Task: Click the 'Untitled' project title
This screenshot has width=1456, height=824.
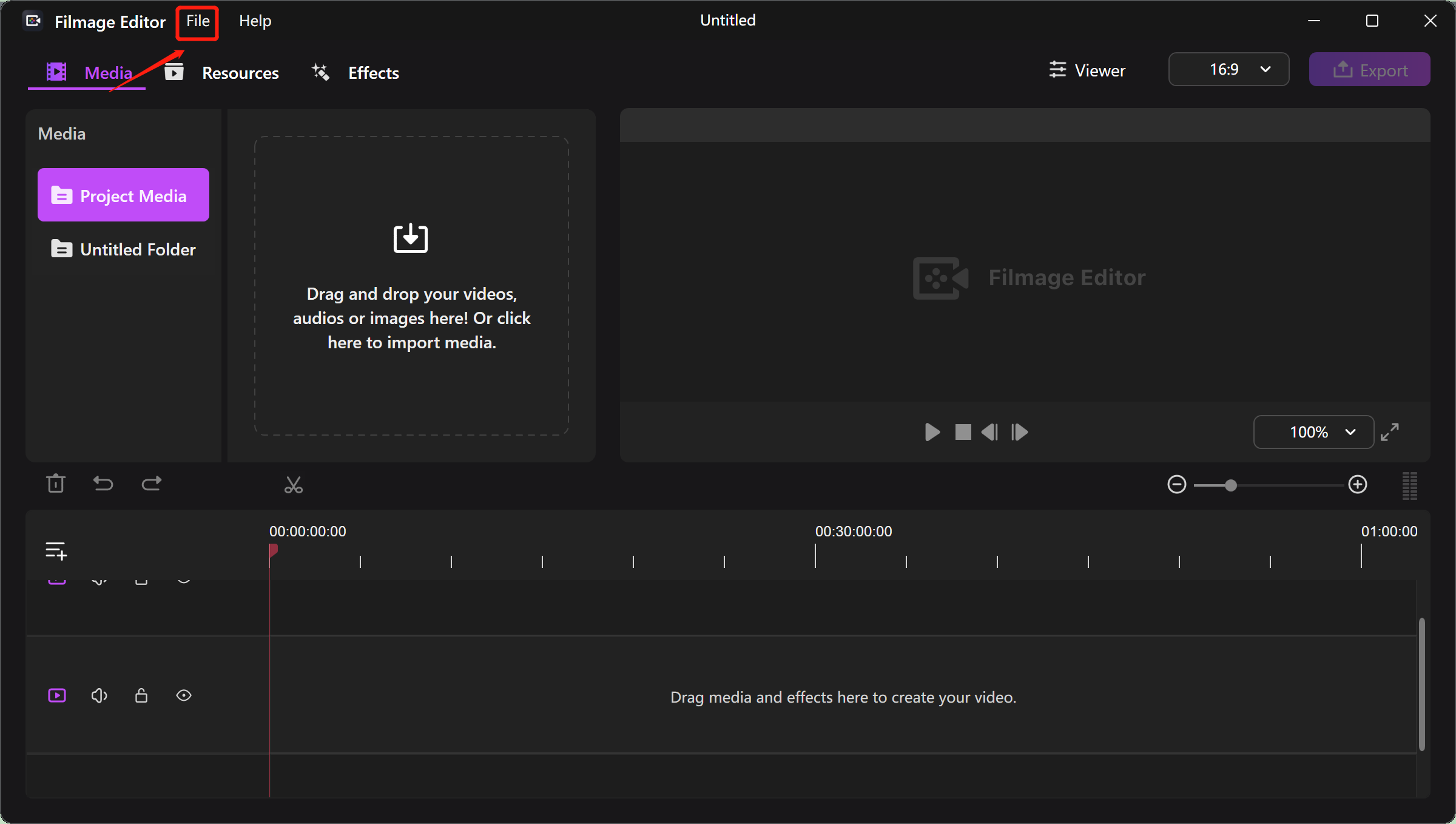Action: pos(728,20)
